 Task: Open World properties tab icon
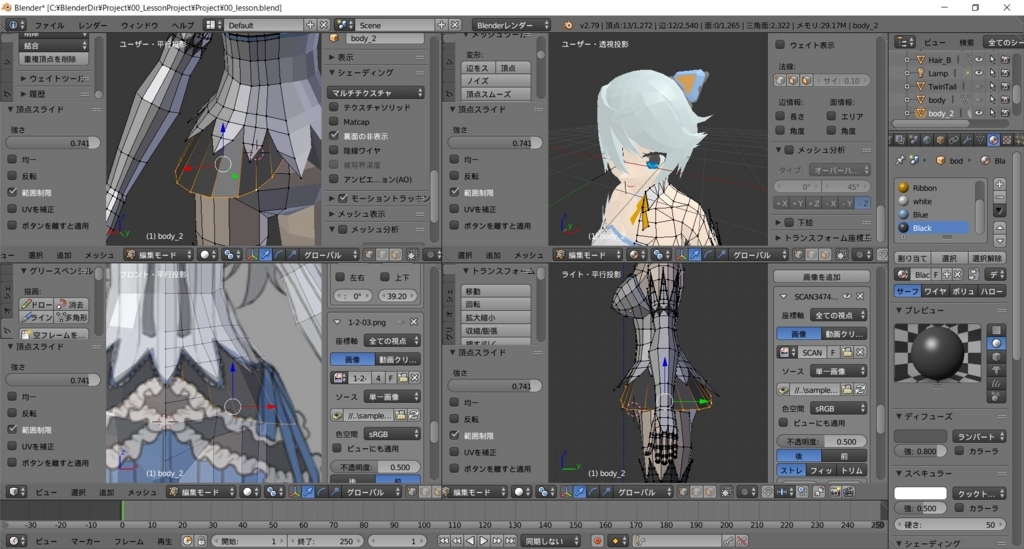pos(927,140)
